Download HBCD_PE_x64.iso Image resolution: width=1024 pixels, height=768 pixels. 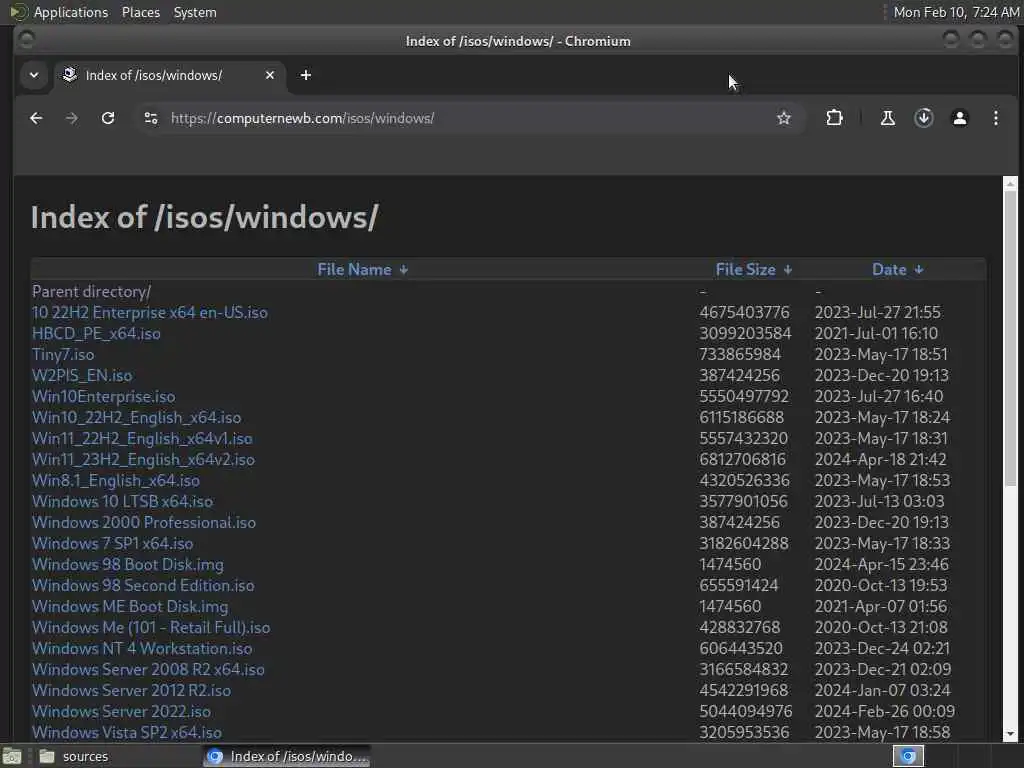click(x=96, y=333)
